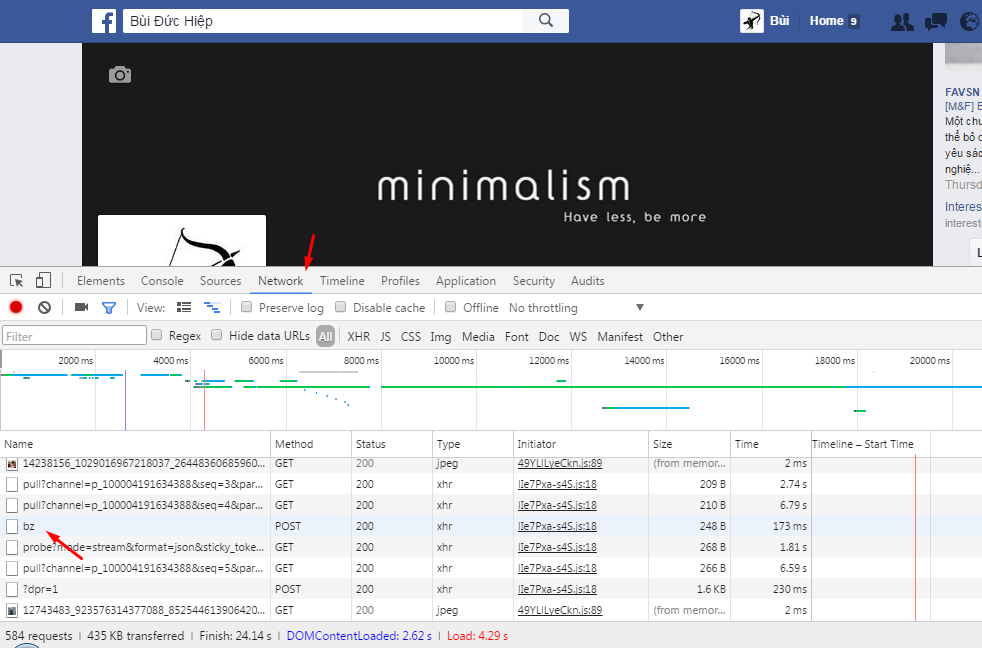Screen dimensions: 982x648
Task: Enable the Disable cache checkbox
Action: coord(341,307)
